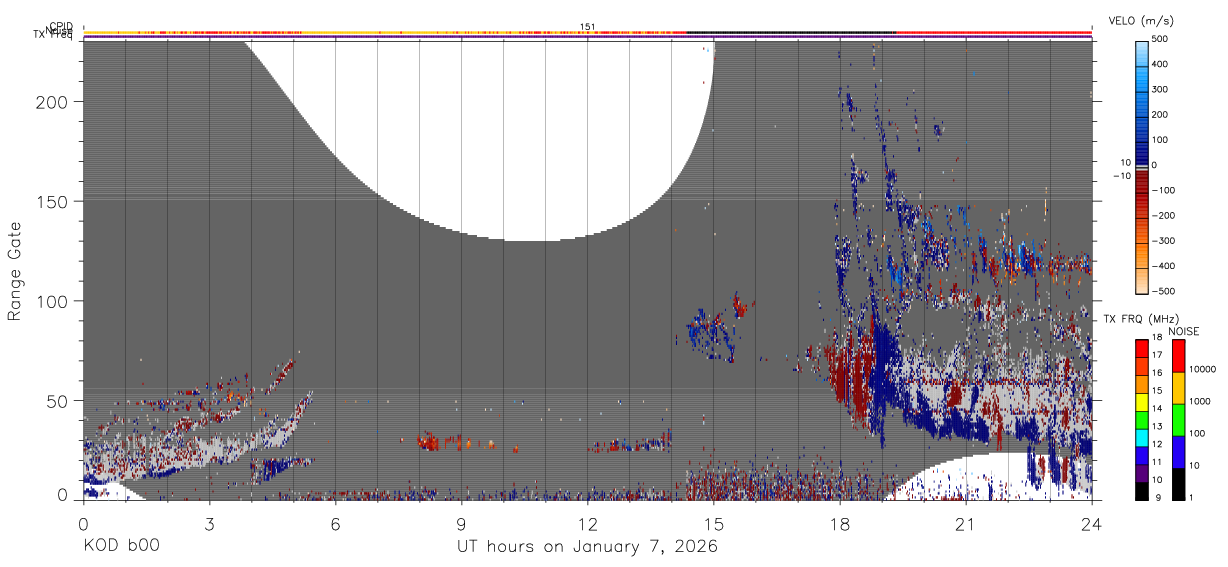Click the "50" tick on the Range Gate axis
This screenshot has height=567, width=1228.
click(x=59, y=401)
